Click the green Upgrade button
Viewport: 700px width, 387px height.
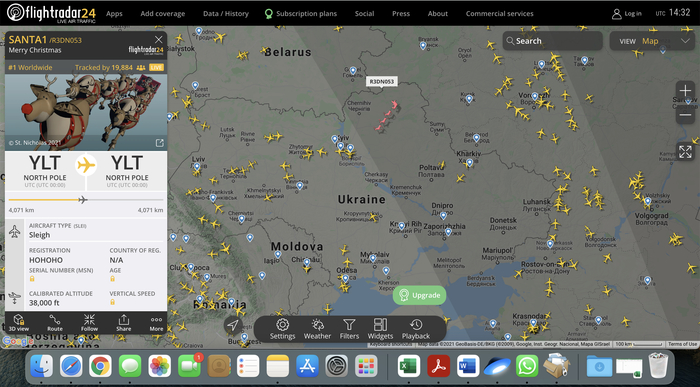click(419, 295)
